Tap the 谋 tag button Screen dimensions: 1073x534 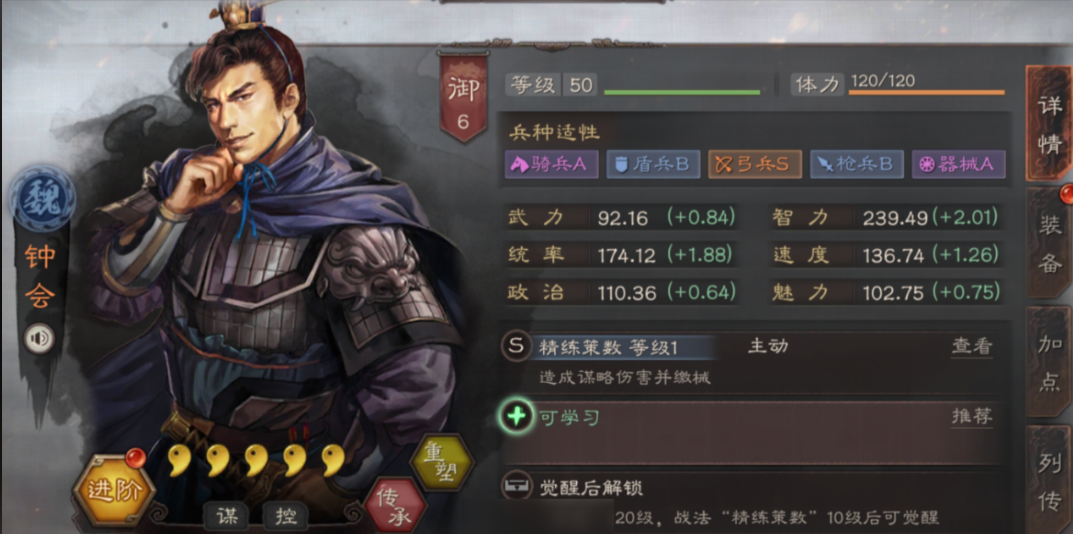[227, 516]
